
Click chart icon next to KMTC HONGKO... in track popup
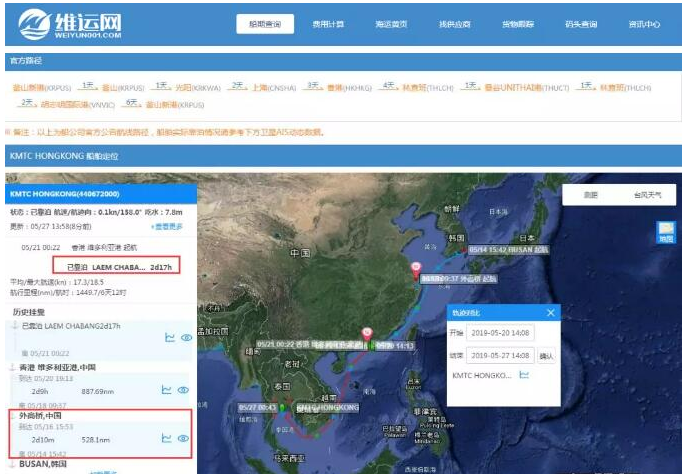point(524,375)
